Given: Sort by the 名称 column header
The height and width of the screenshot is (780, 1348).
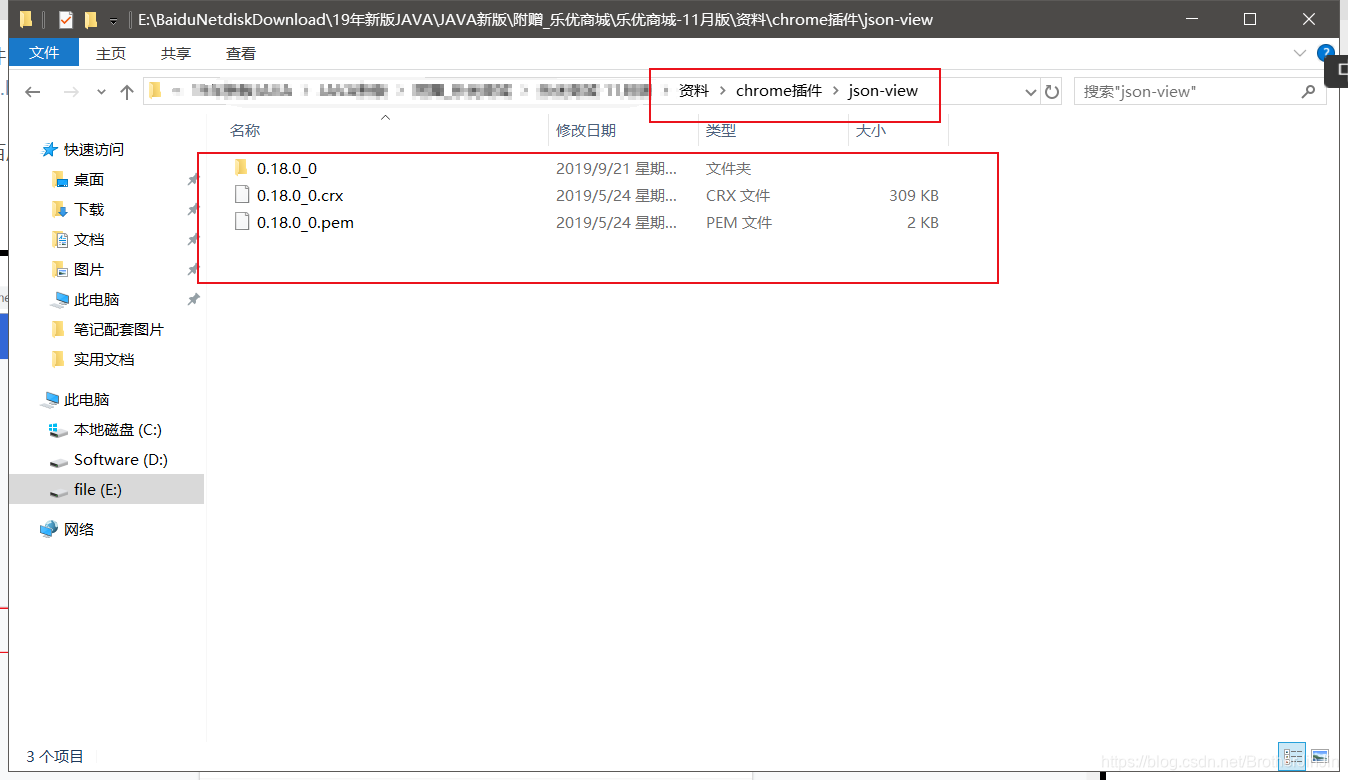Looking at the screenshot, I should pyautogui.click(x=245, y=131).
